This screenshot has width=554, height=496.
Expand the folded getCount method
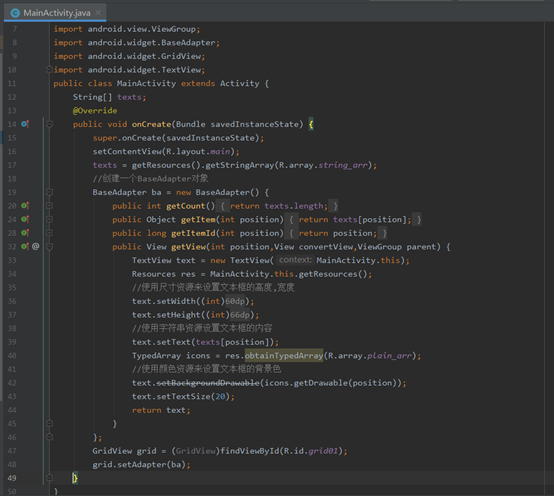pos(49,206)
